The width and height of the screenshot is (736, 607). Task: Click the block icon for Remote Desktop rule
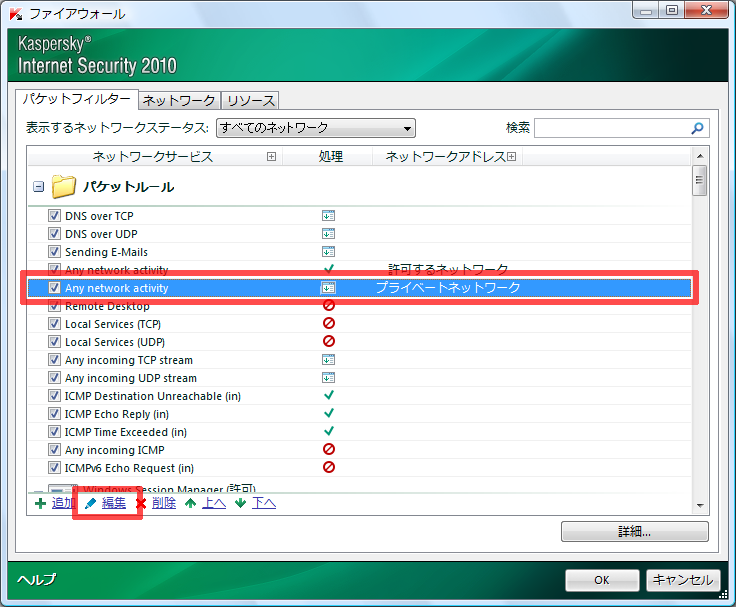[329, 306]
